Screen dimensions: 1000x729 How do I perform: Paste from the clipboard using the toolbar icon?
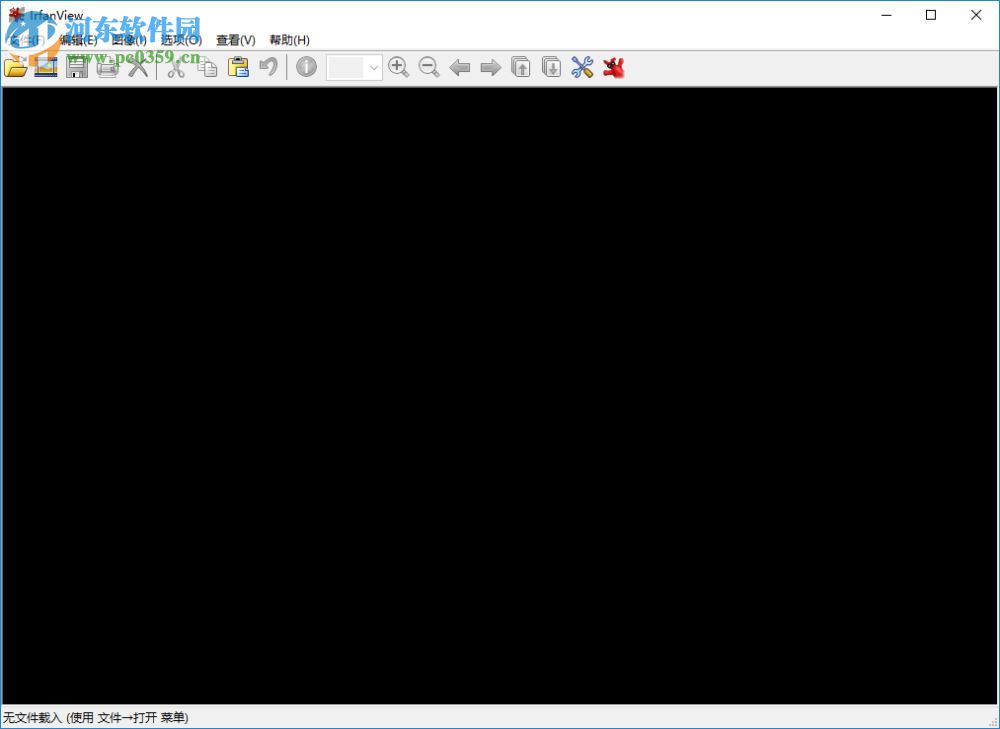238,67
